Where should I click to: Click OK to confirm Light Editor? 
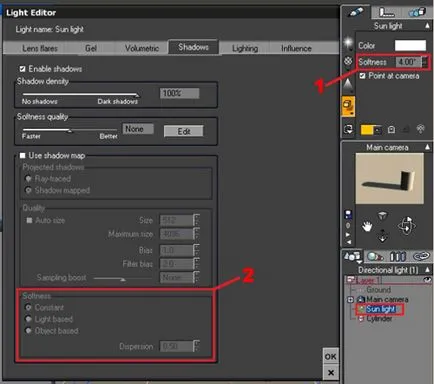[331, 357]
